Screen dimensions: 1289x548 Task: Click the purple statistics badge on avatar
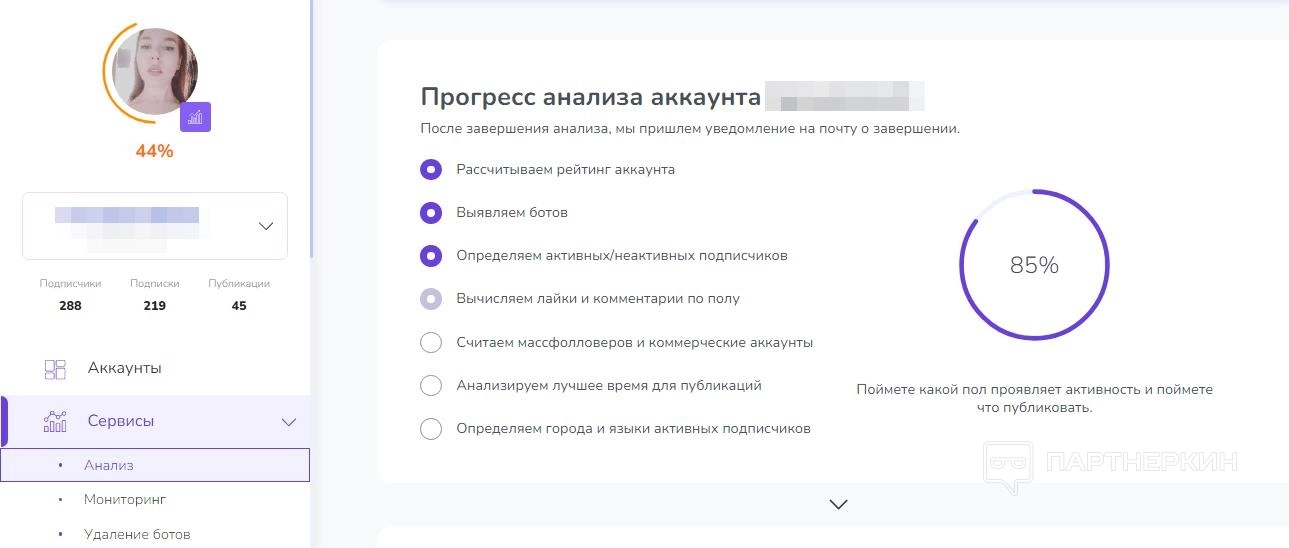tap(195, 117)
